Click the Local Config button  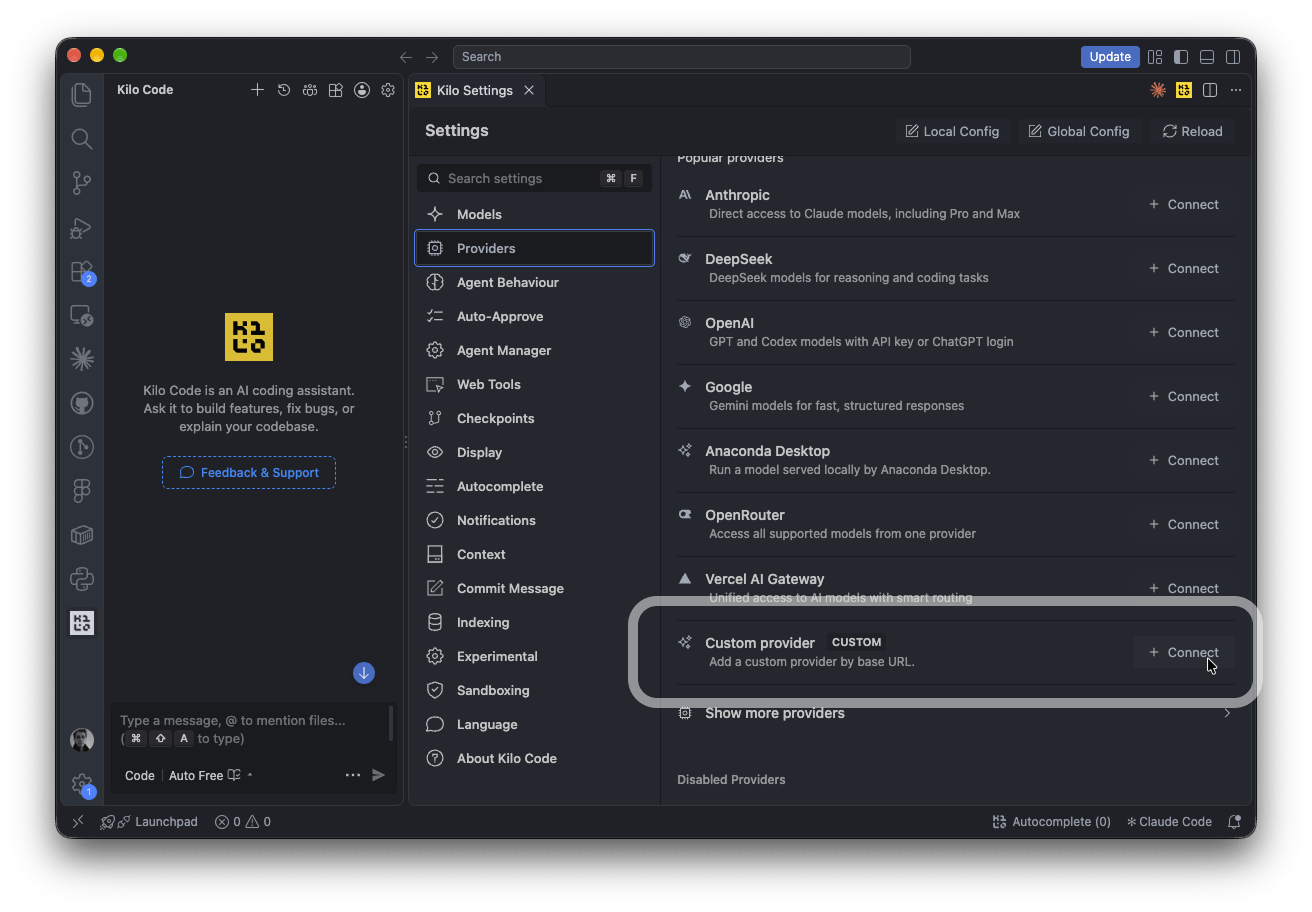point(952,131)
